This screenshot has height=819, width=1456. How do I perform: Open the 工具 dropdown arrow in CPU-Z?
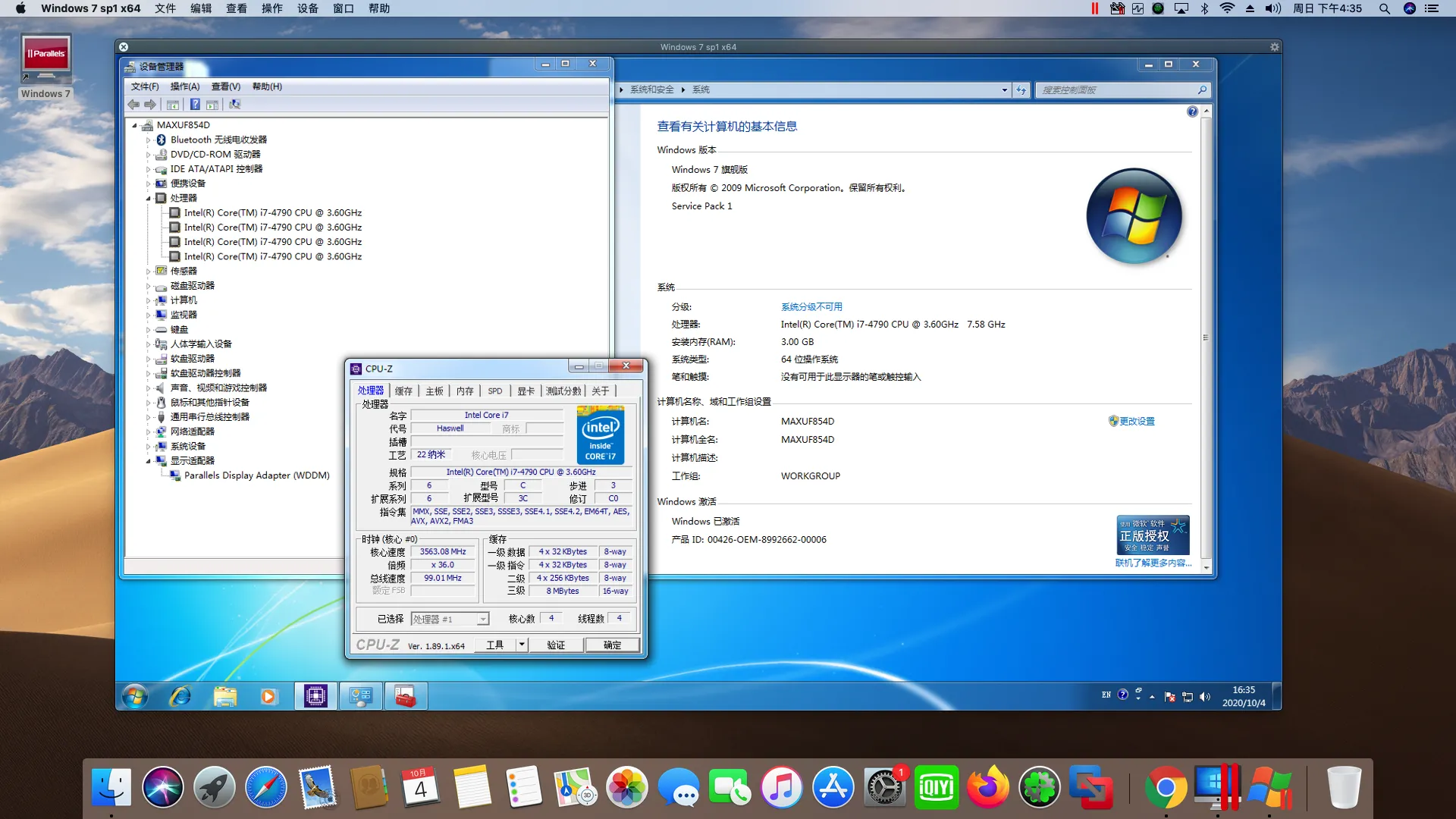tap(522, 645)
